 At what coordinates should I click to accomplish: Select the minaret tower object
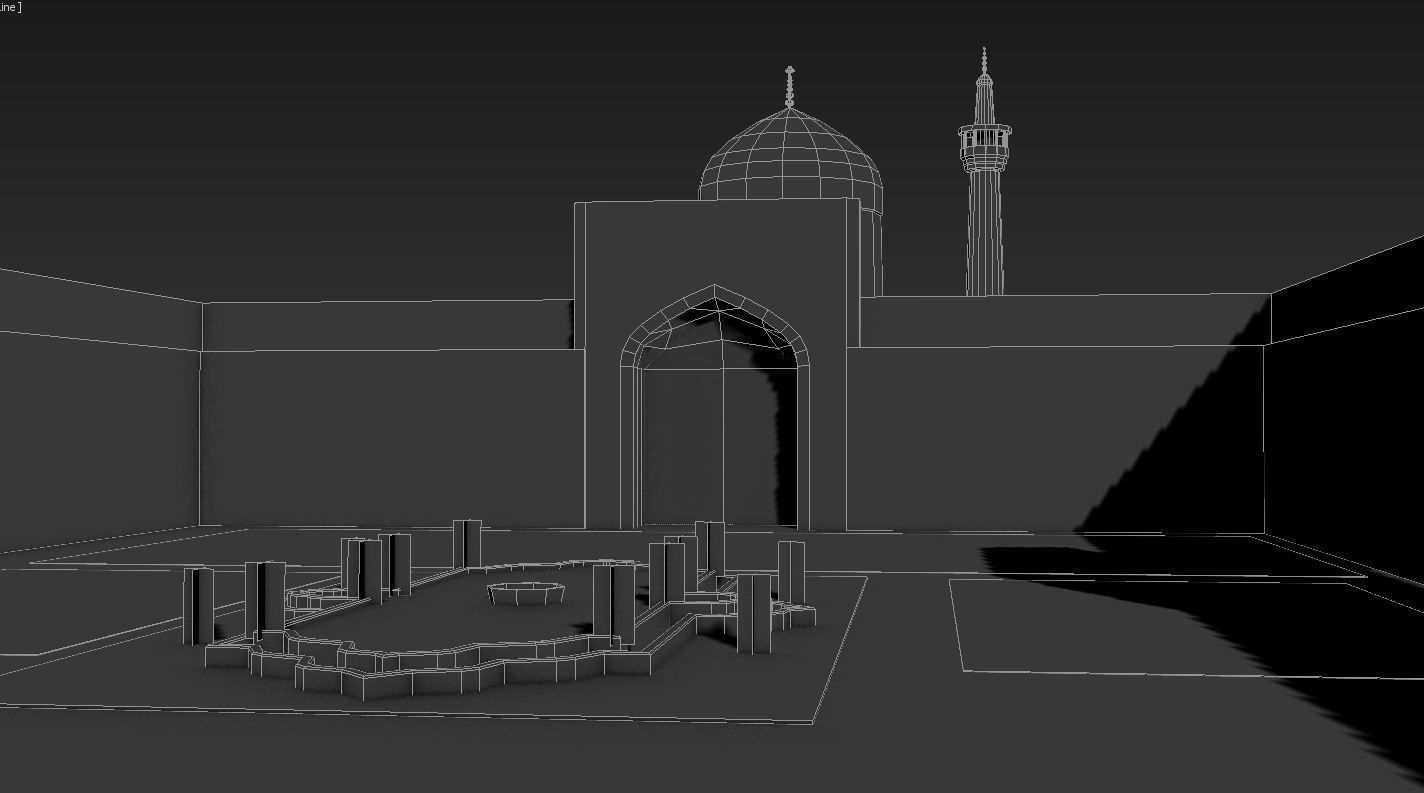pos(985,172)
